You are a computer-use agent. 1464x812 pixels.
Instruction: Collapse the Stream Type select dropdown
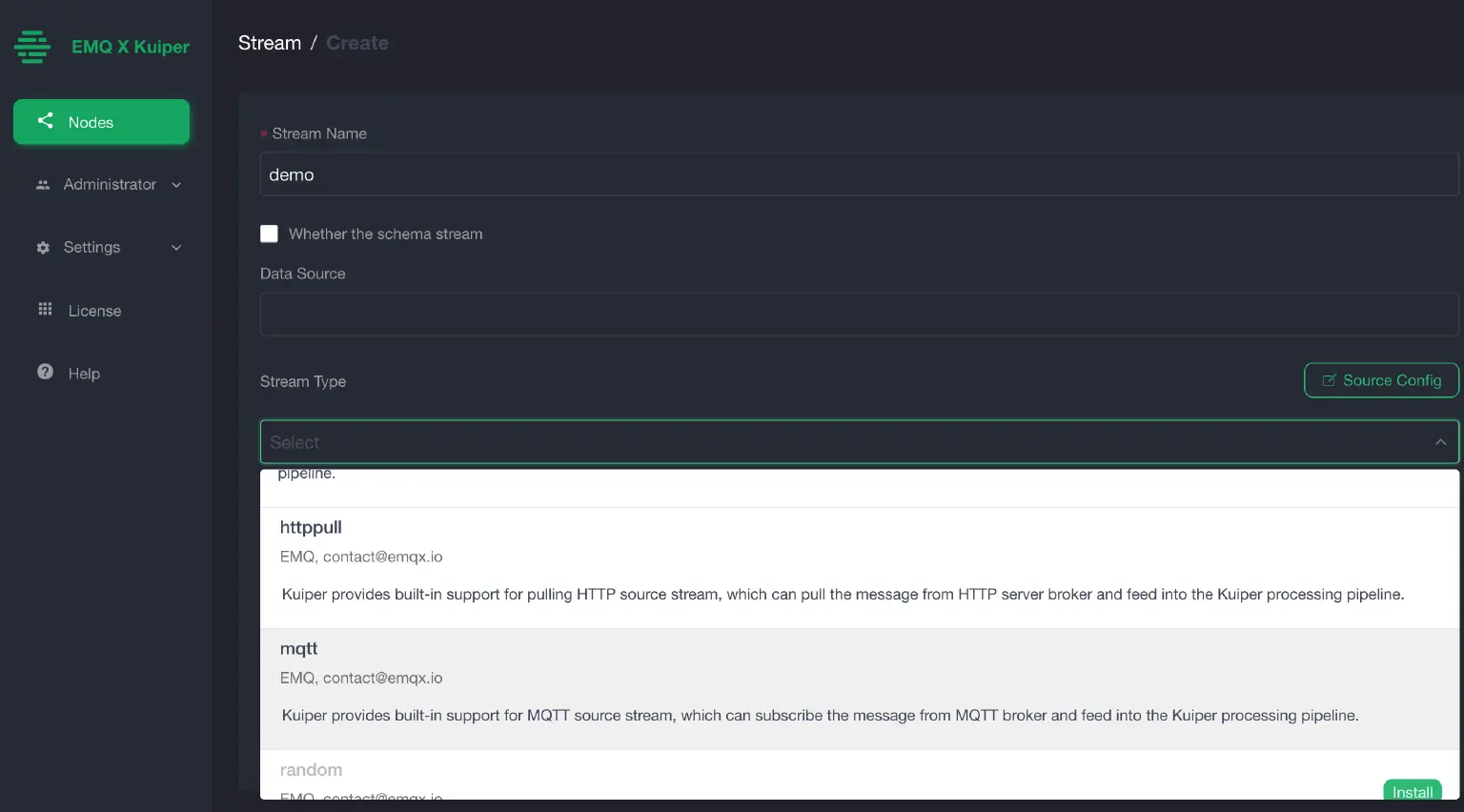1440,442
